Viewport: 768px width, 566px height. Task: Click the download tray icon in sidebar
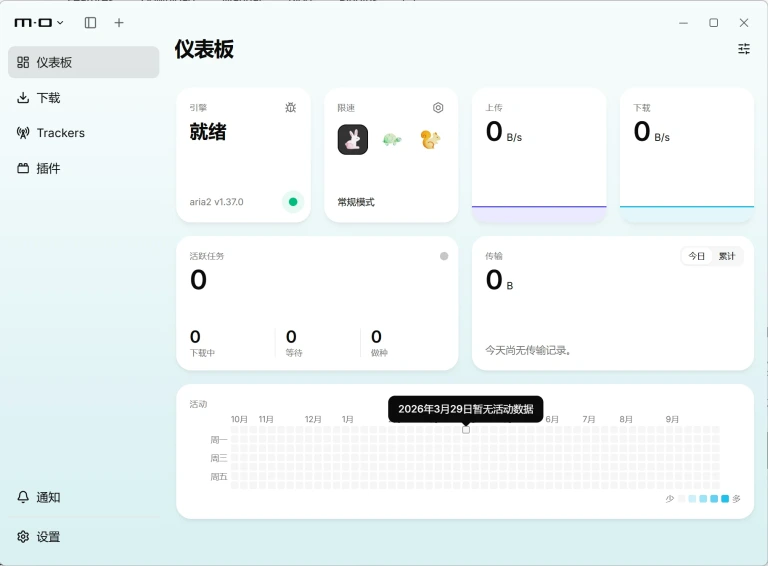click(23, 98)
